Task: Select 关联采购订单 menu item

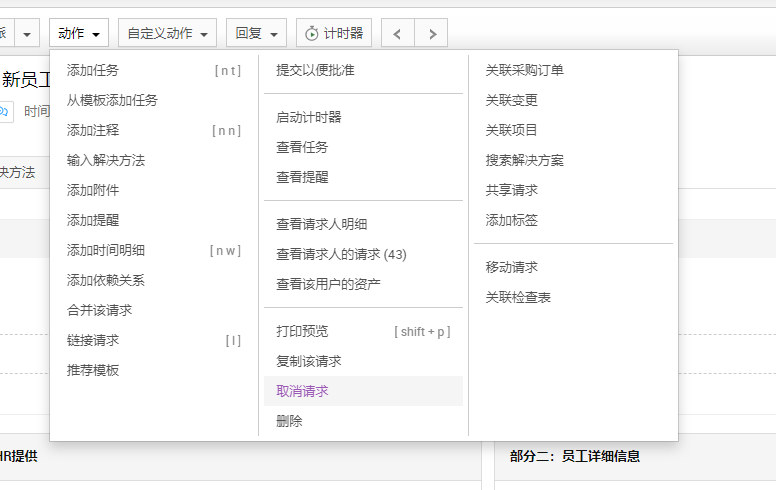Action: (x=524, y=70)
